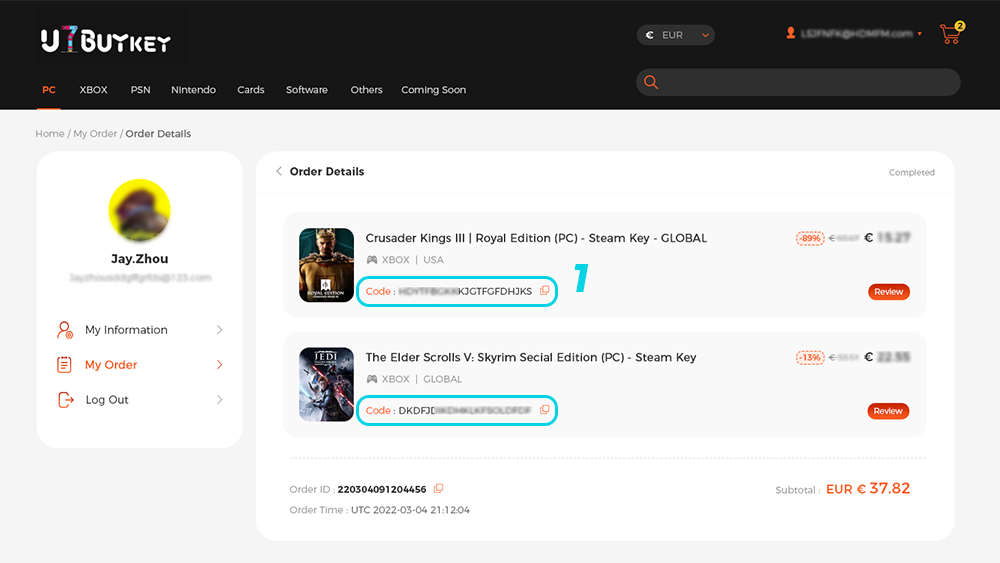Go to Home breadcrumb link
The width and height of the screenshot is (1000, 563).
tap(50, 133)
